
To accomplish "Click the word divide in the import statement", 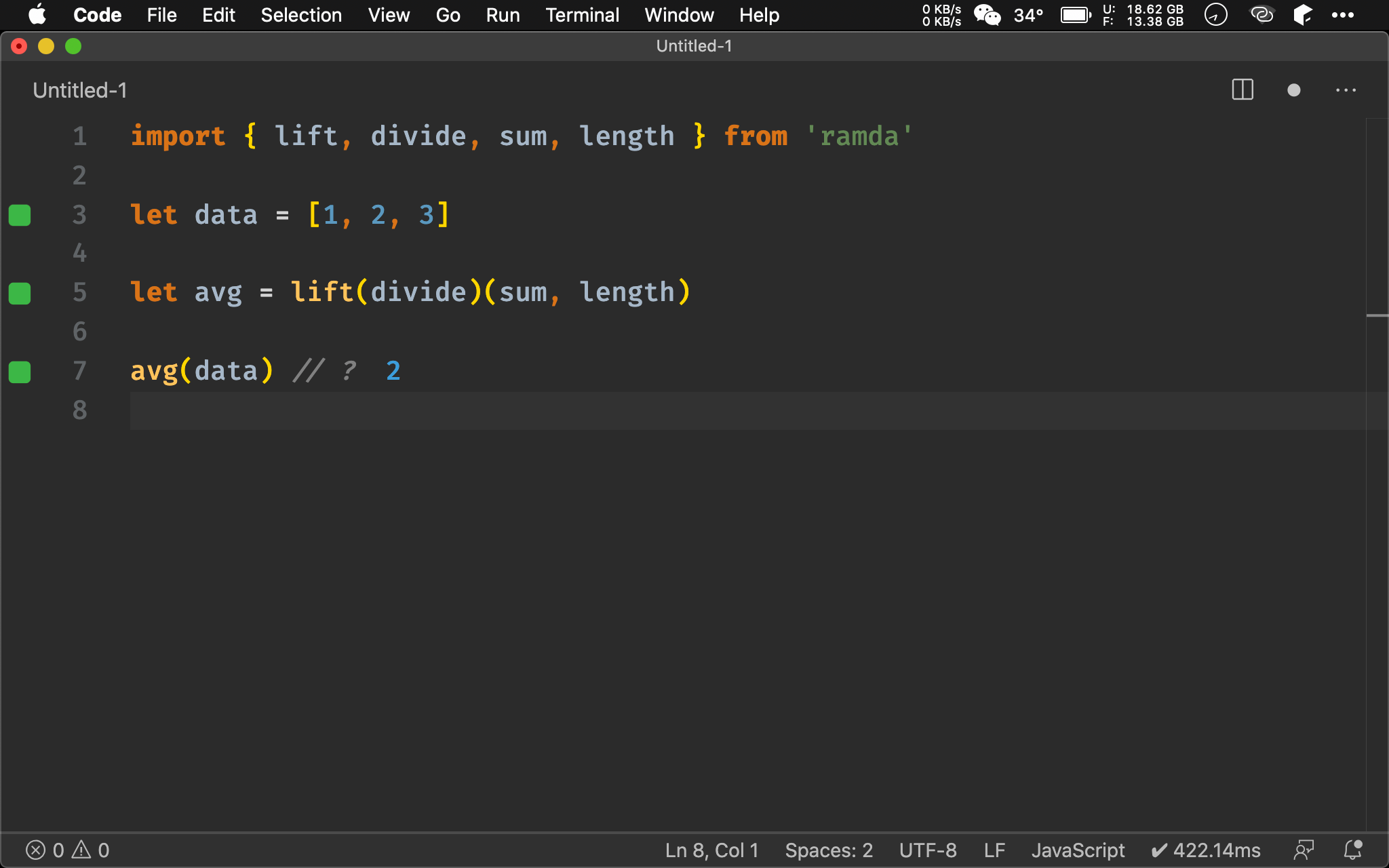I will pos(418,136).
